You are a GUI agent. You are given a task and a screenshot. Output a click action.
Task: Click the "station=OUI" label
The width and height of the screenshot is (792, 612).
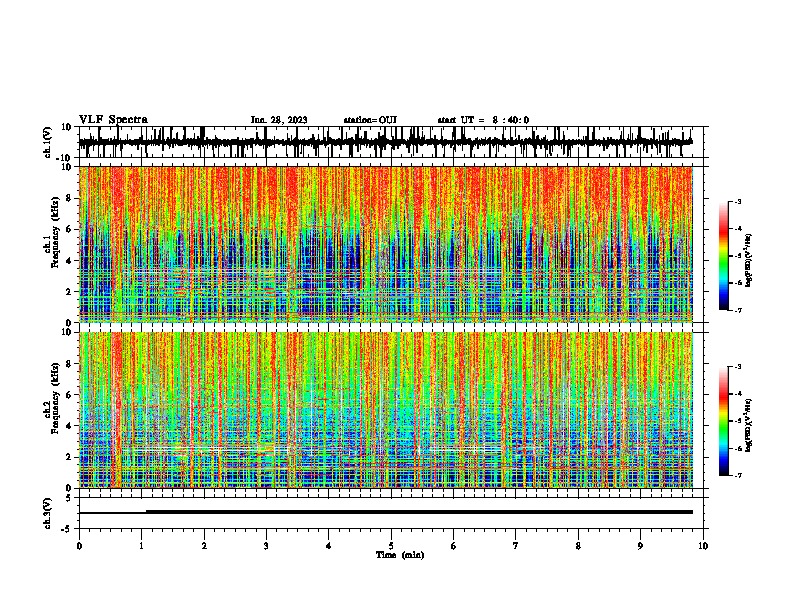[370, 120]
